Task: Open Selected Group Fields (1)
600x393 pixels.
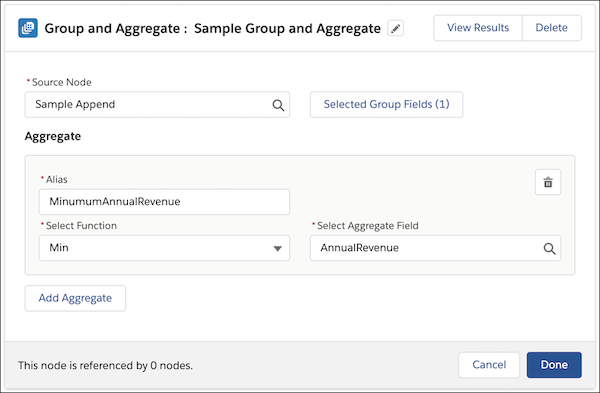Action: tap(386, 104)
